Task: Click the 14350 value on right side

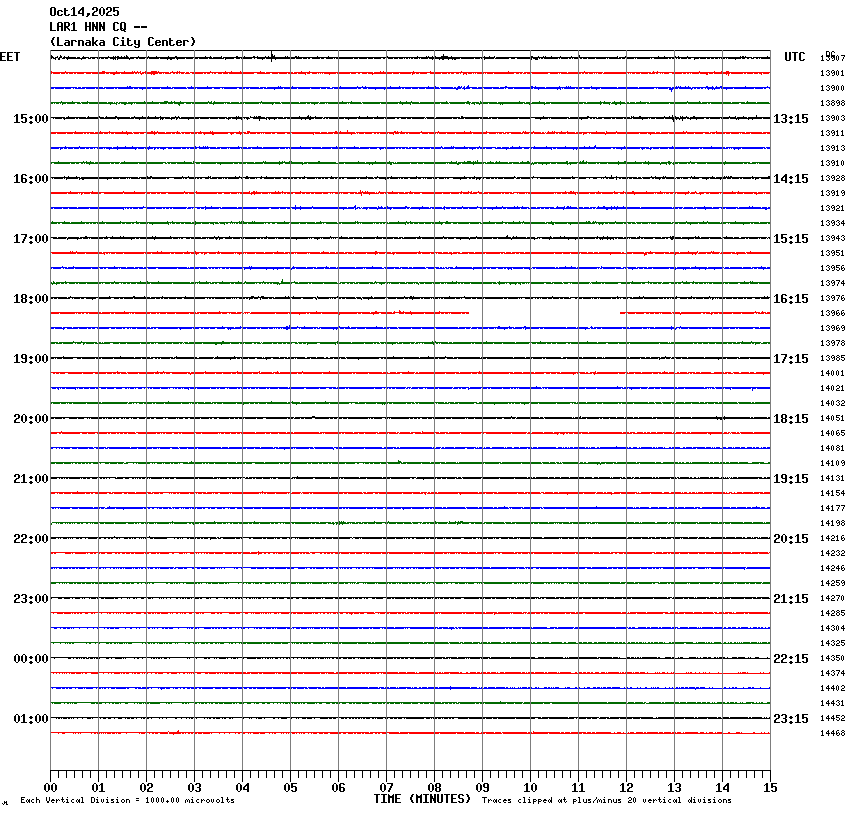Action: (832, 659)
